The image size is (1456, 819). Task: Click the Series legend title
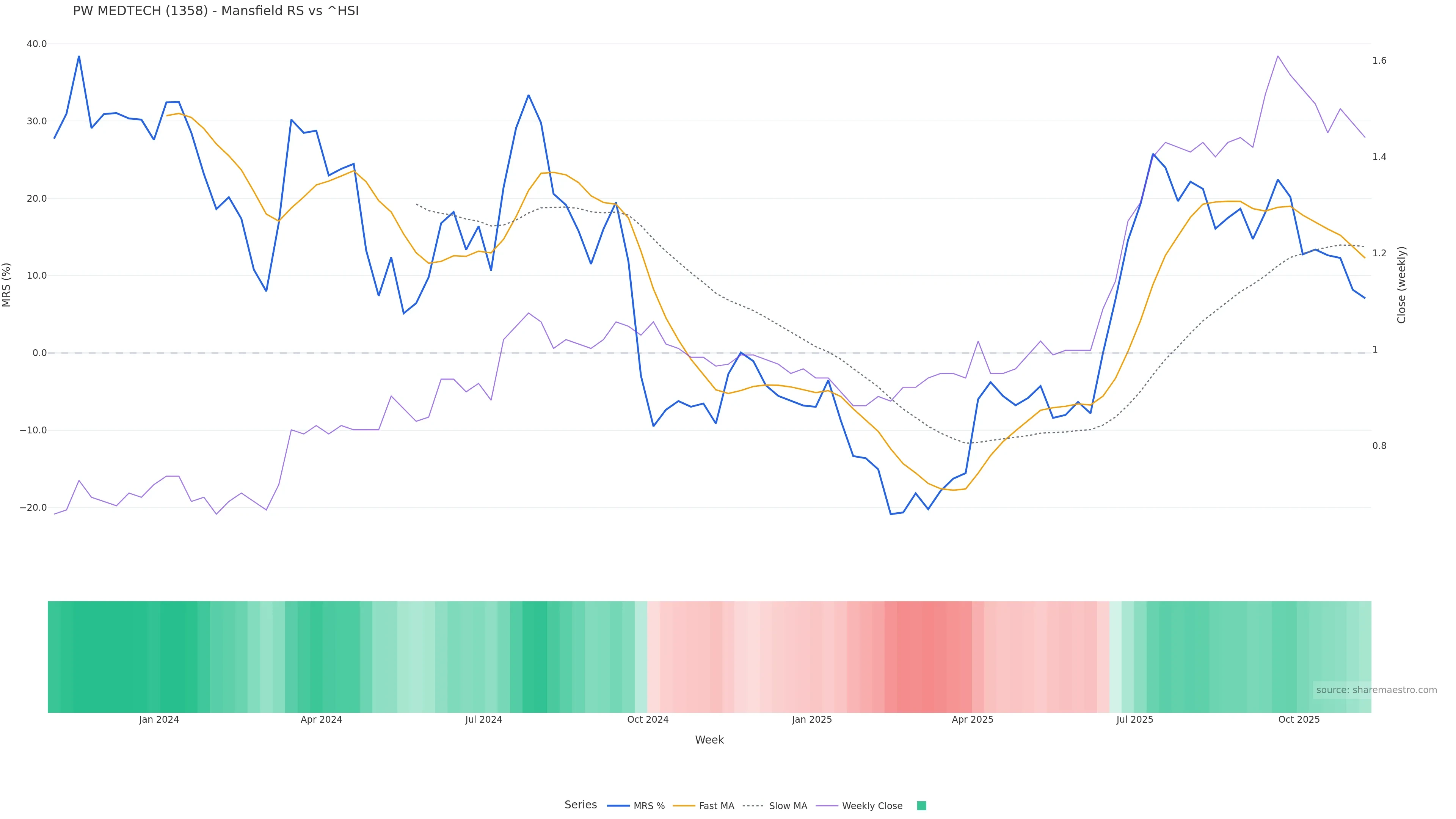581,805
